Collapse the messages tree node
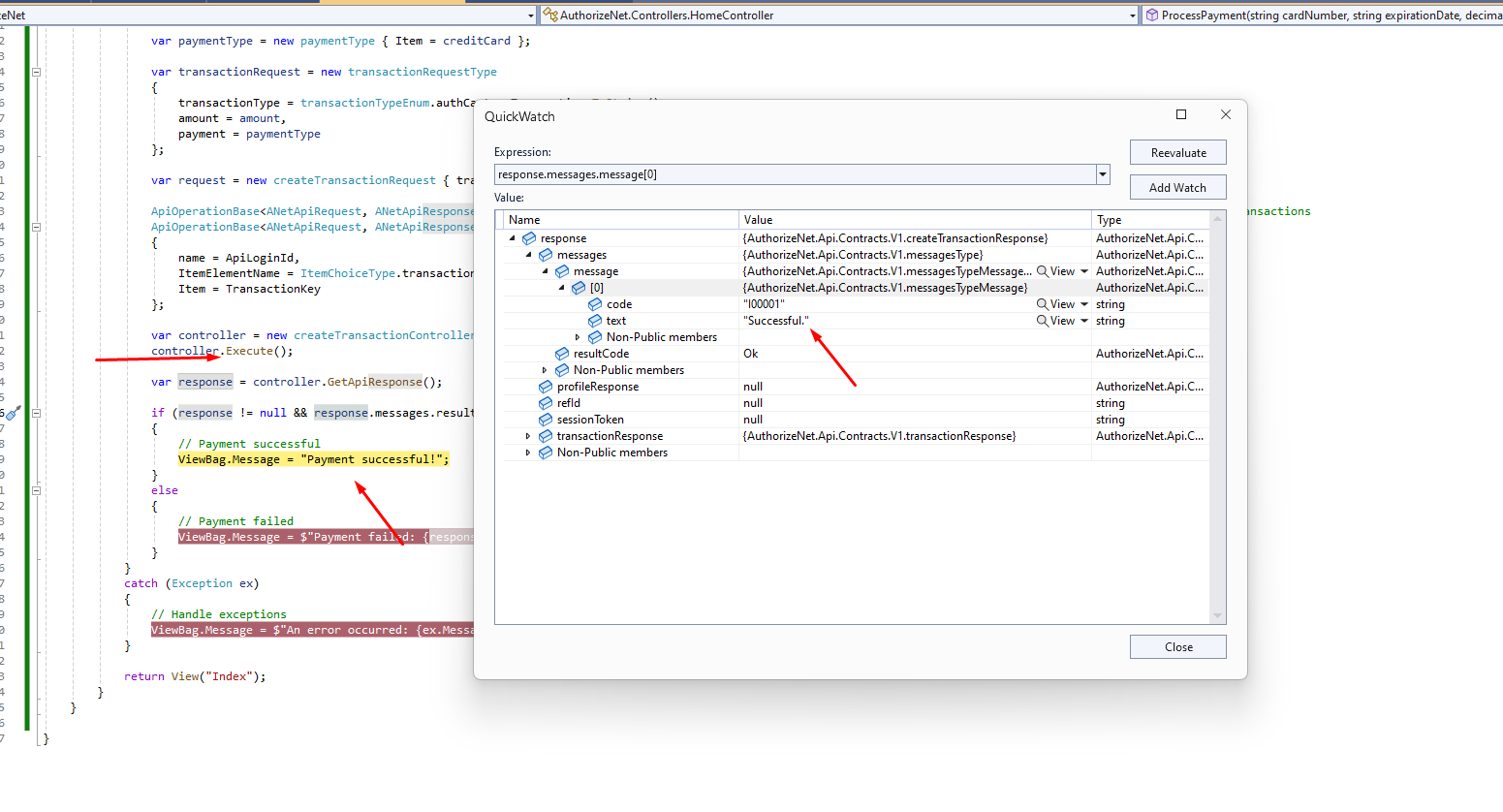 [x=528, y=255]
